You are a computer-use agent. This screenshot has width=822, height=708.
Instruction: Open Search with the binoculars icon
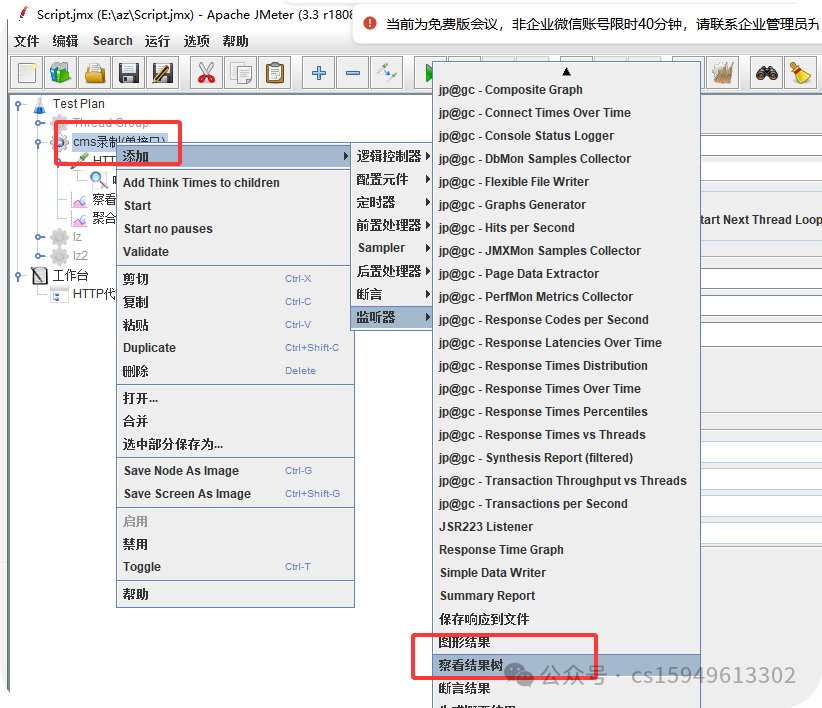766,73
